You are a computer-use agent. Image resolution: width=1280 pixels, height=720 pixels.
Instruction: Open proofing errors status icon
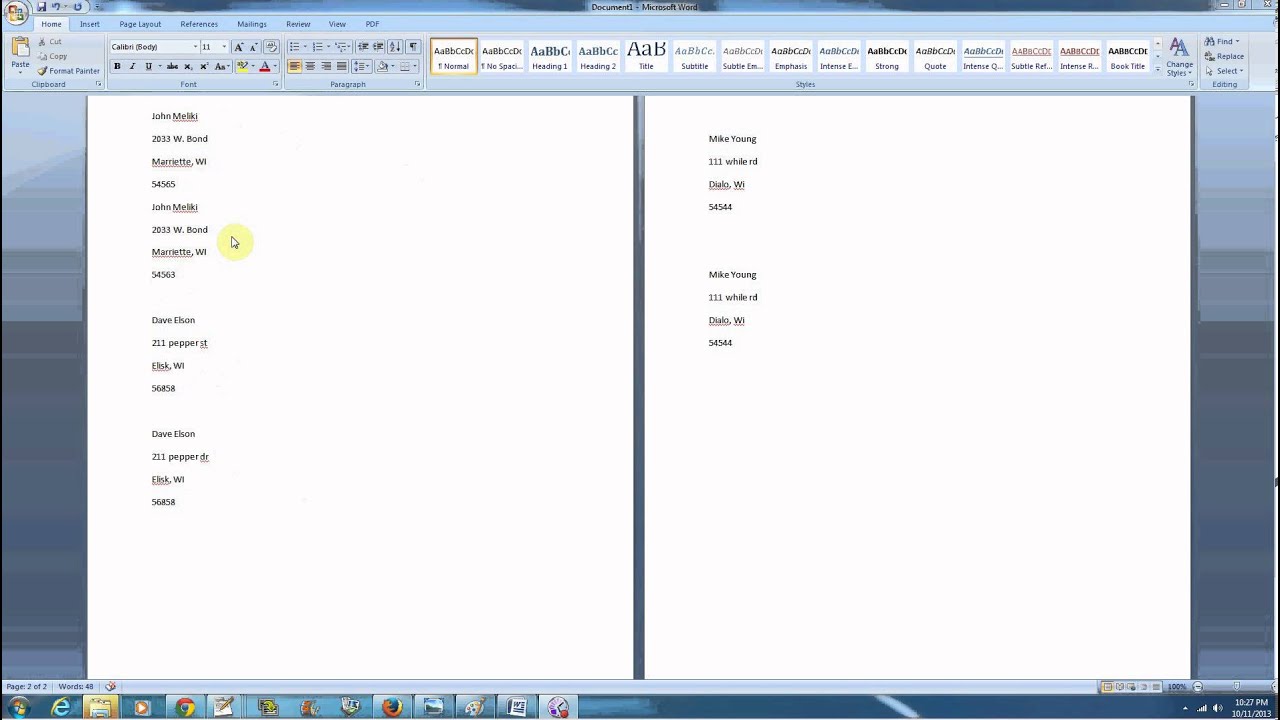coord(110,687)
